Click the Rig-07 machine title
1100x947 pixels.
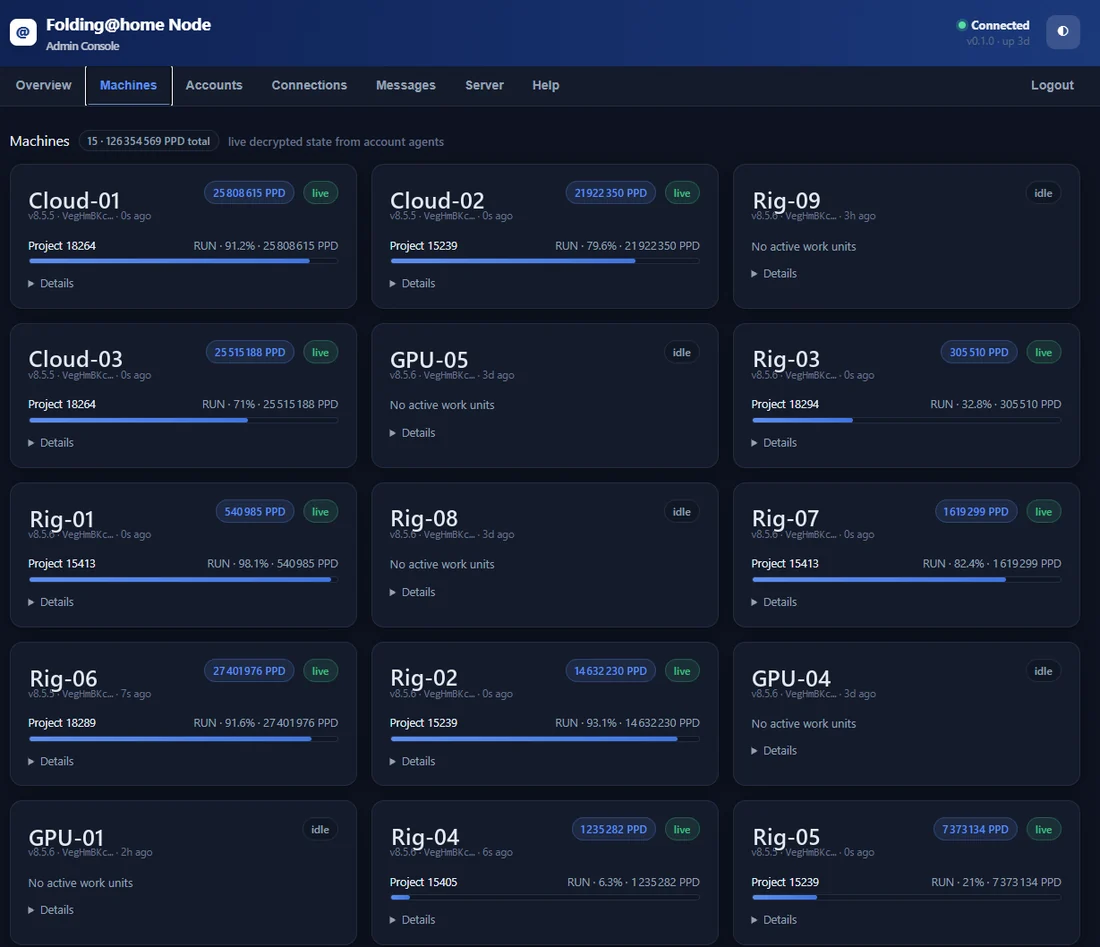(785, 518)
